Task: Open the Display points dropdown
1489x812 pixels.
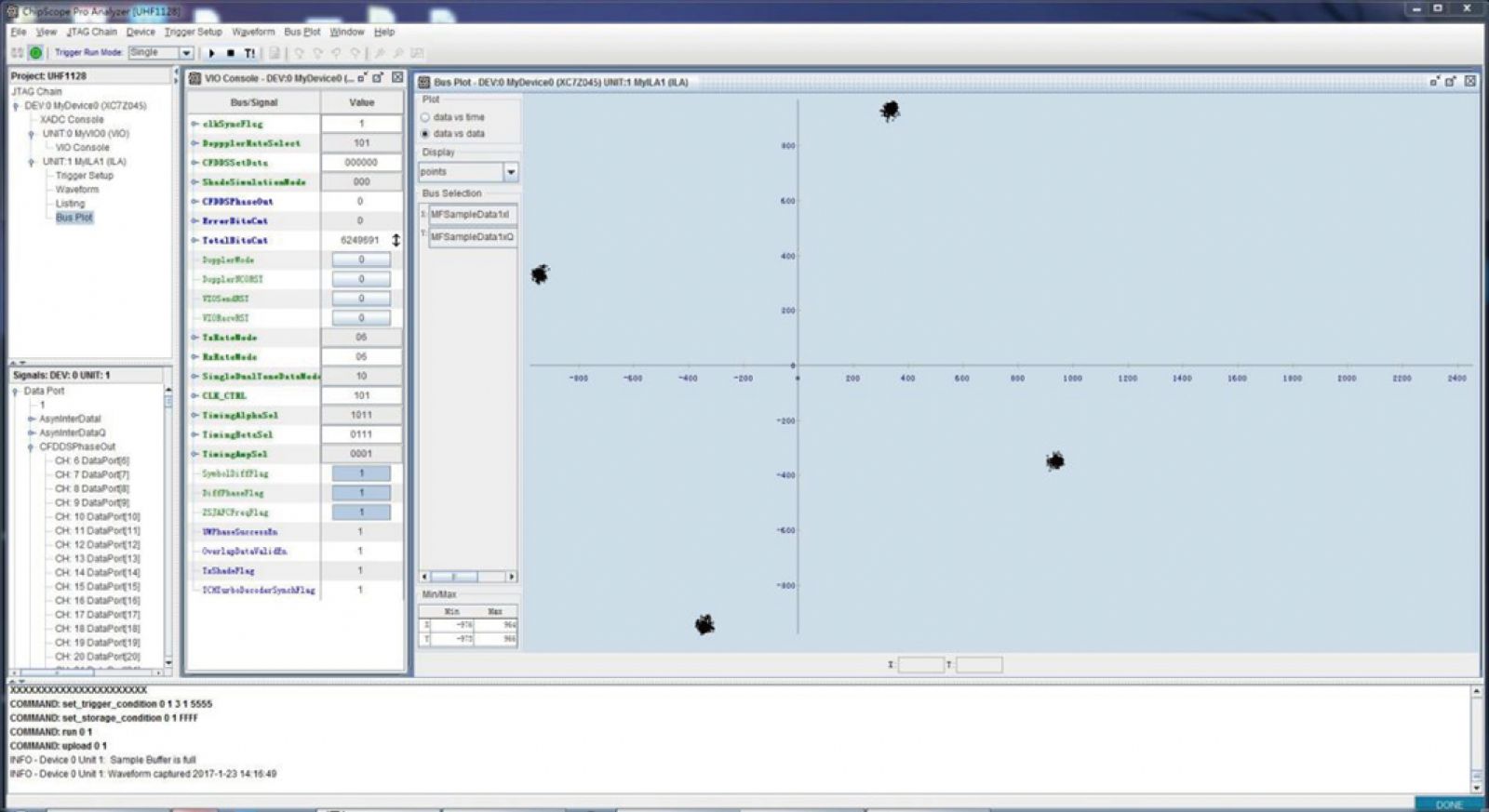Action: [x=510, y=172]
